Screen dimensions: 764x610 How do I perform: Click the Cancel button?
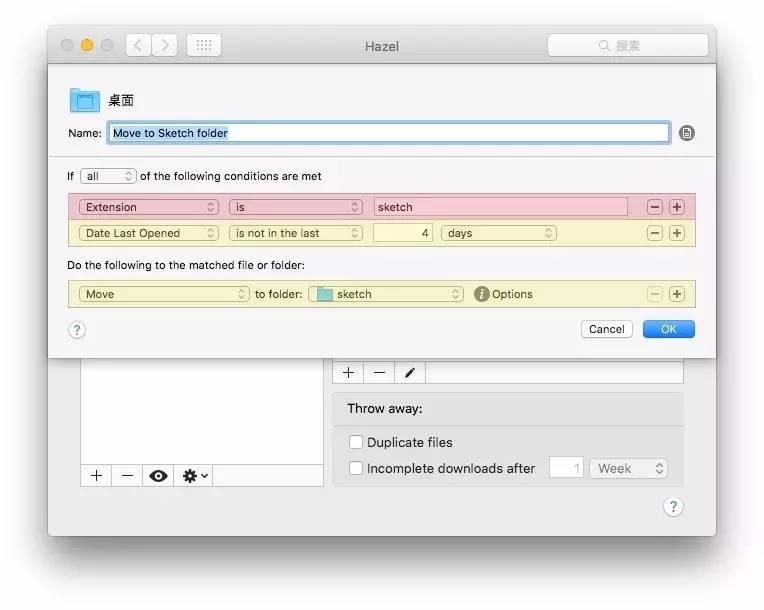607,329
